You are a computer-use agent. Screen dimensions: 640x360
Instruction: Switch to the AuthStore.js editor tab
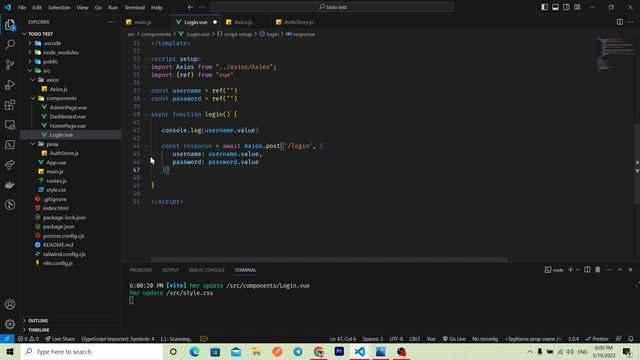pyautogui.click(x=299, y=22)
